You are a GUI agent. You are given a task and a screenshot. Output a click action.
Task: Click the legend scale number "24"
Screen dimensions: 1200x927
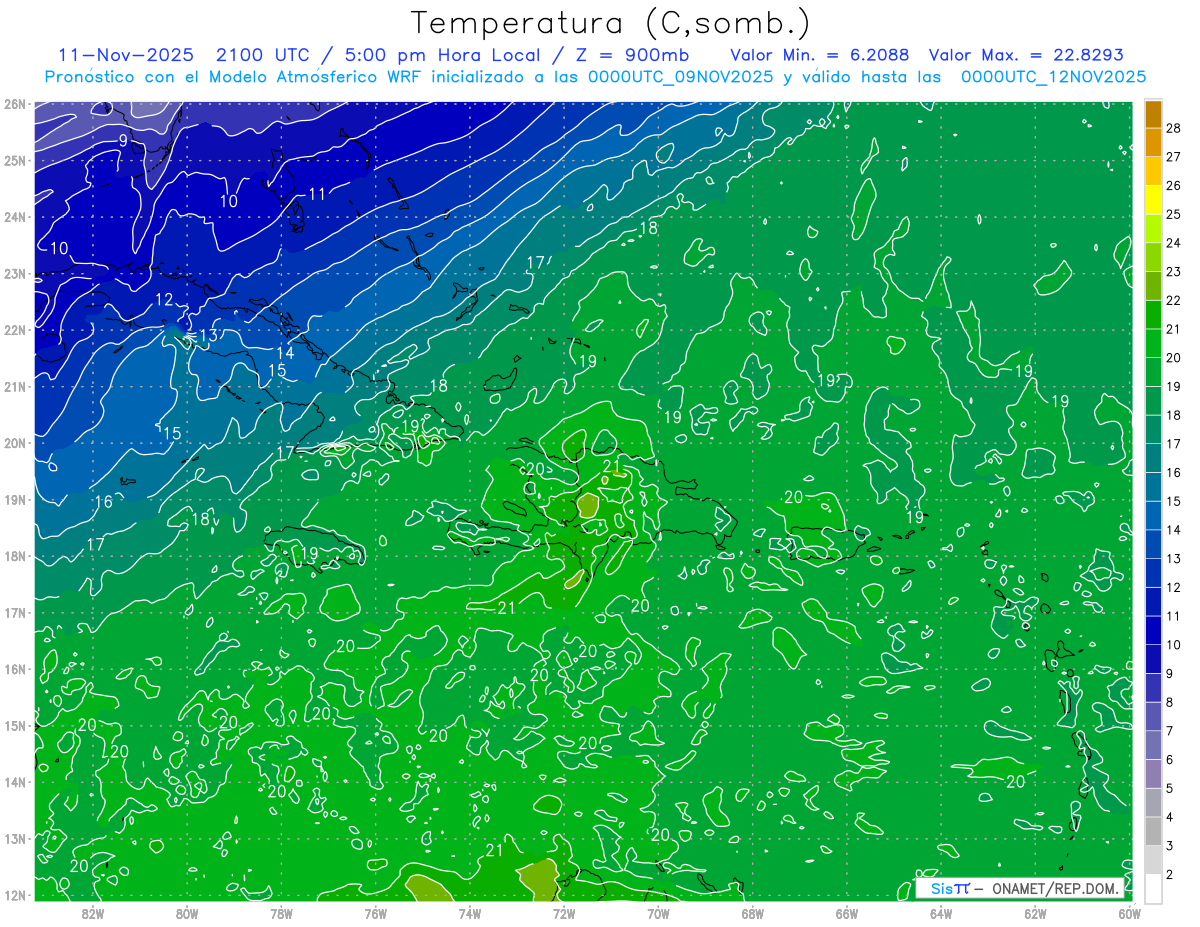[x=1174, y=243]
